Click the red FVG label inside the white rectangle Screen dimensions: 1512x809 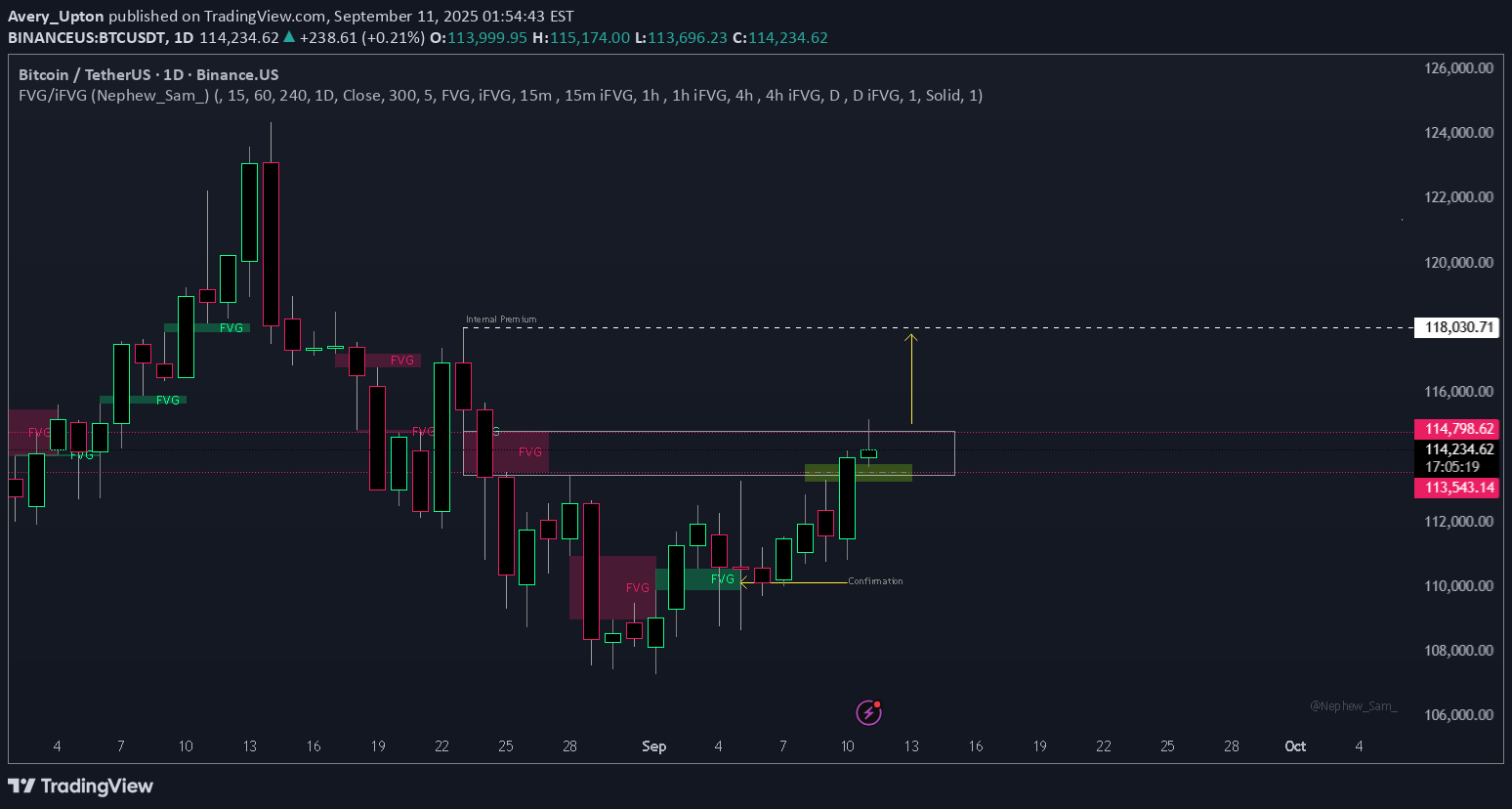point(530,452)
